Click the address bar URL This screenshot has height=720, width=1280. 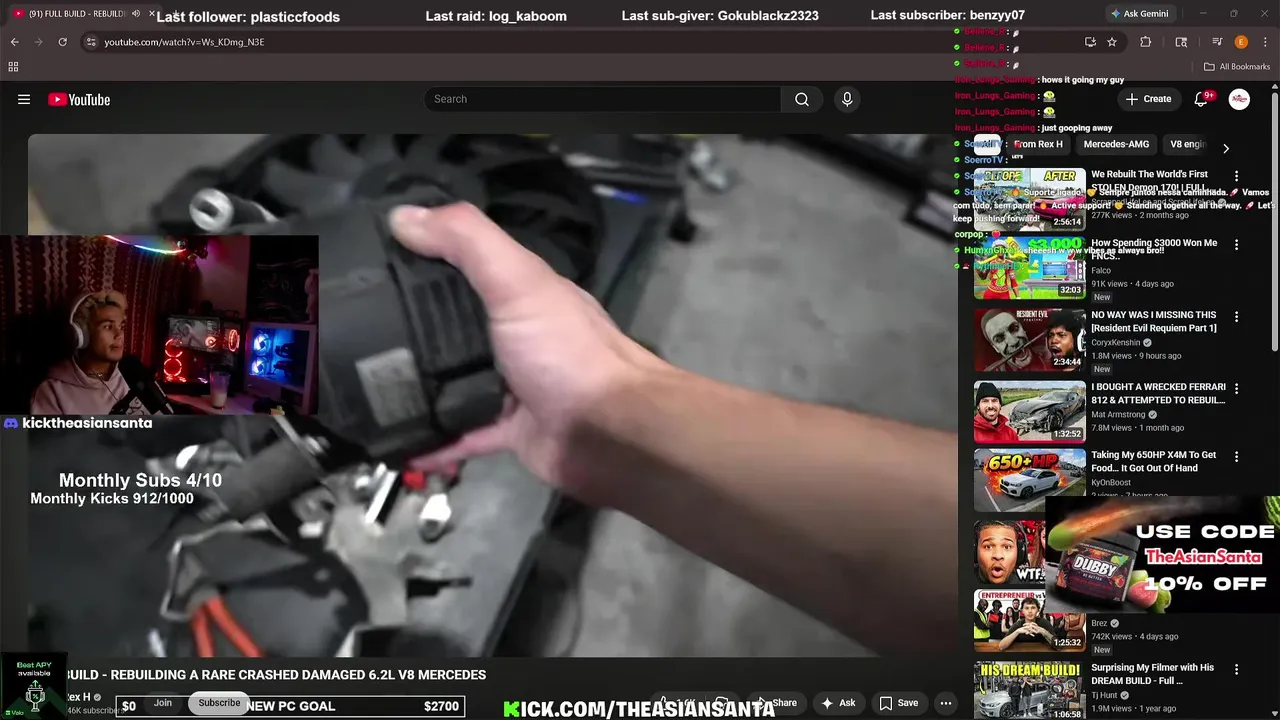184,42
